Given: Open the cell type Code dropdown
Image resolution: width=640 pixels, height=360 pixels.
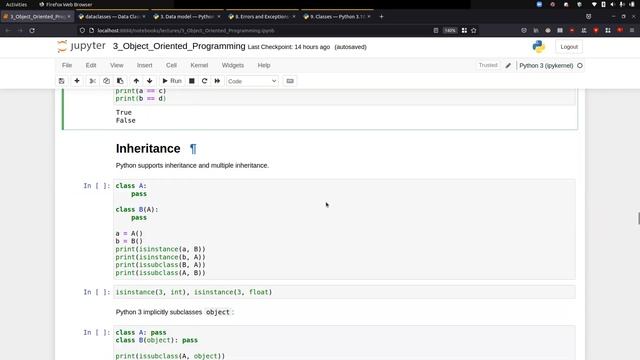Looking at the screenshot, I should (252, 81).
